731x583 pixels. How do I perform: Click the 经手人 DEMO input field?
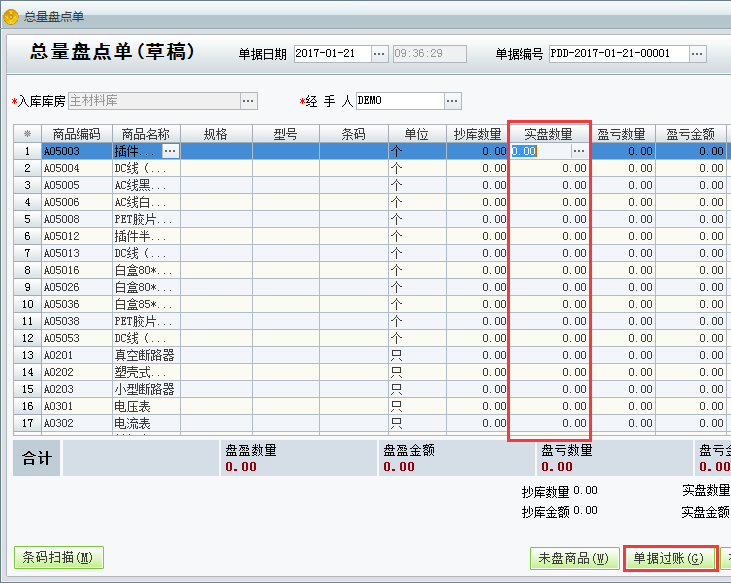click(400, 101)
